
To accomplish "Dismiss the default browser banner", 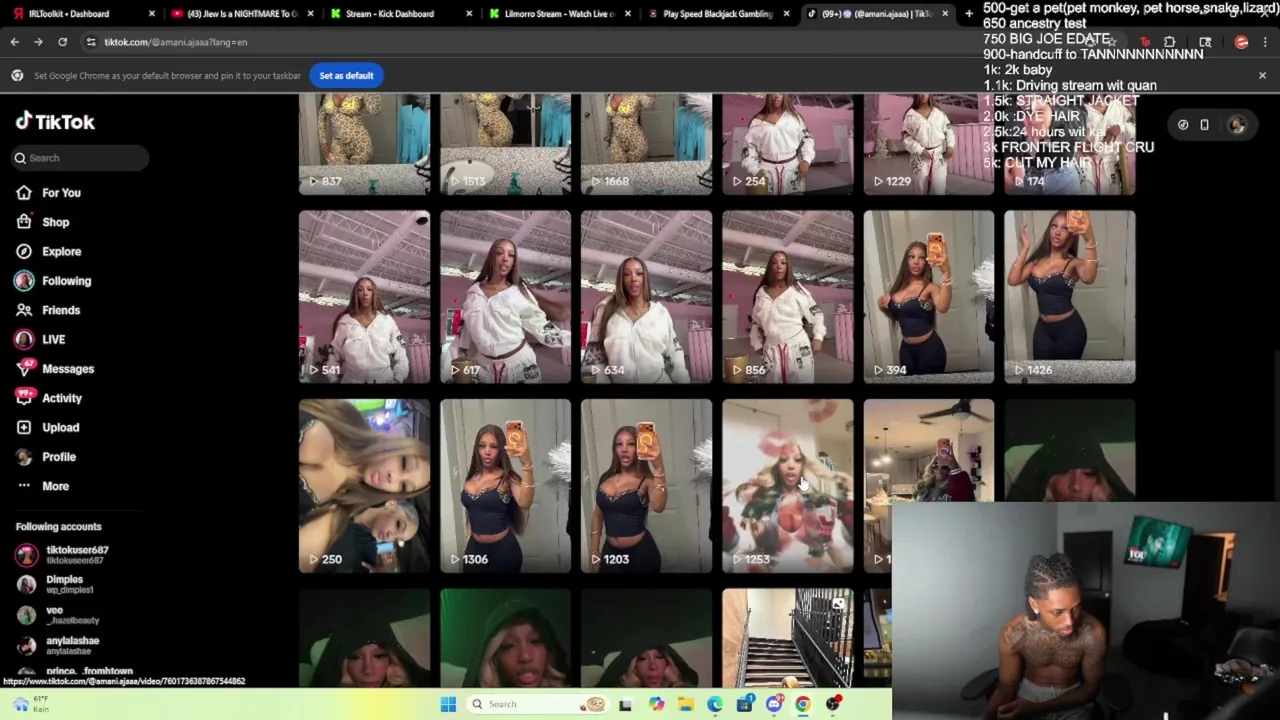I will 1262,75.
